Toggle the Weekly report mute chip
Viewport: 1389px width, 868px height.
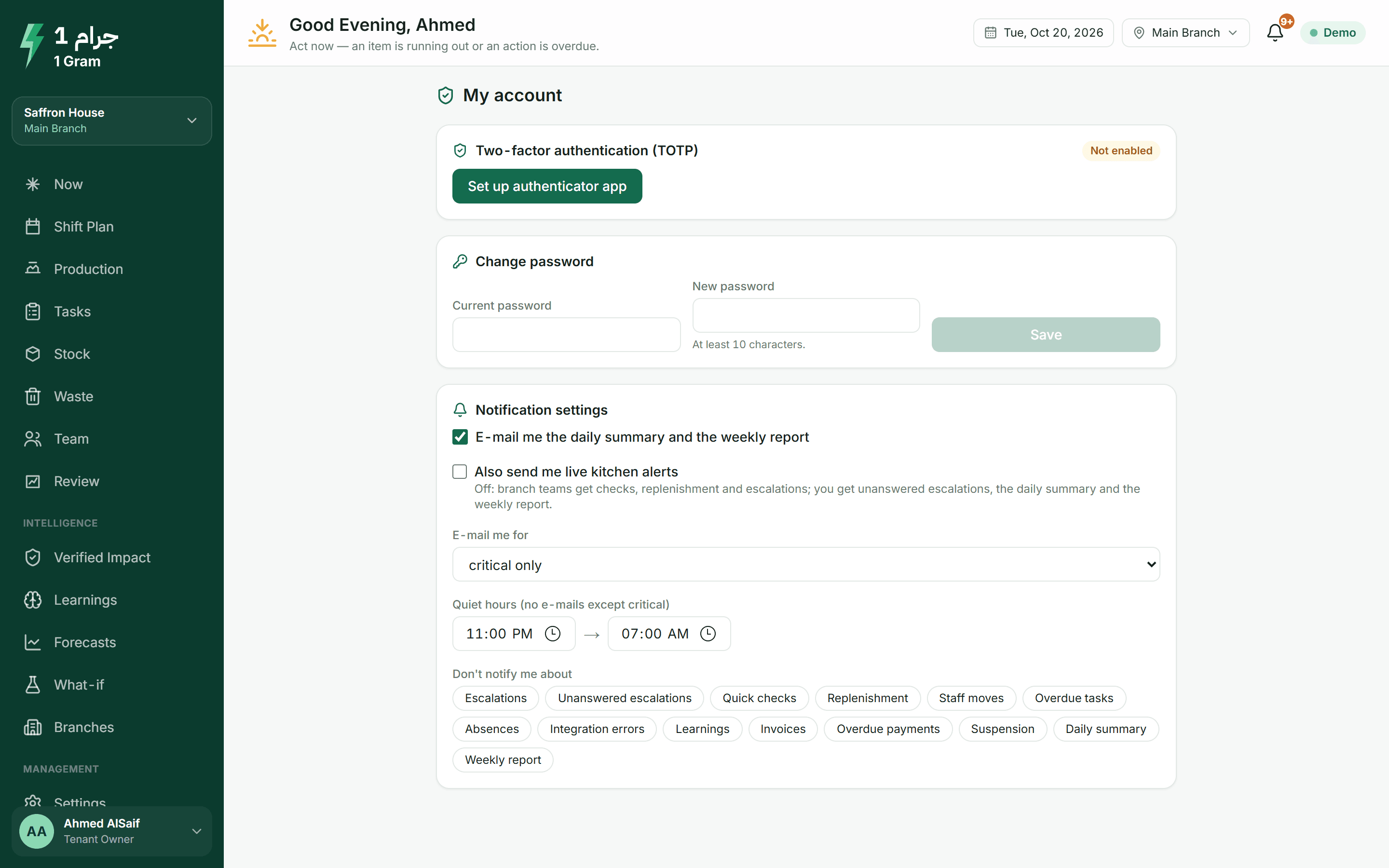(x=503, y=760)
